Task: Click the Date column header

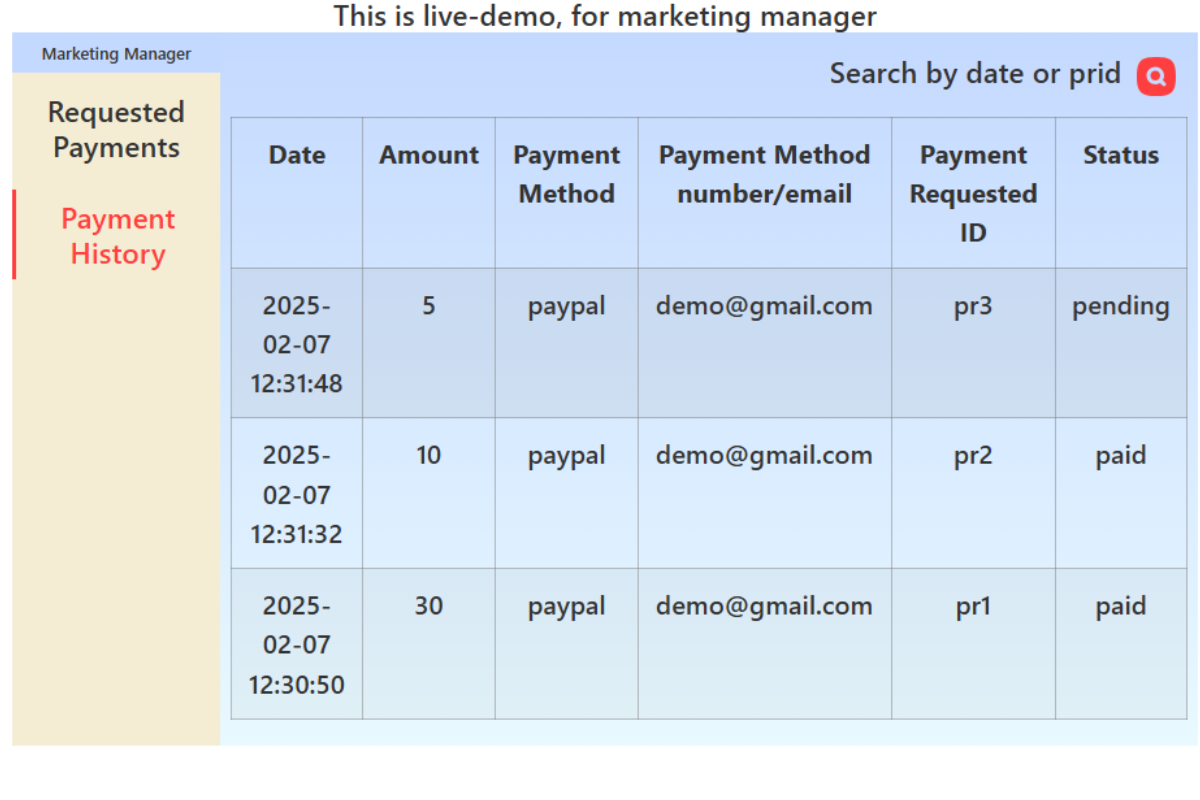Action: (297, 155)
